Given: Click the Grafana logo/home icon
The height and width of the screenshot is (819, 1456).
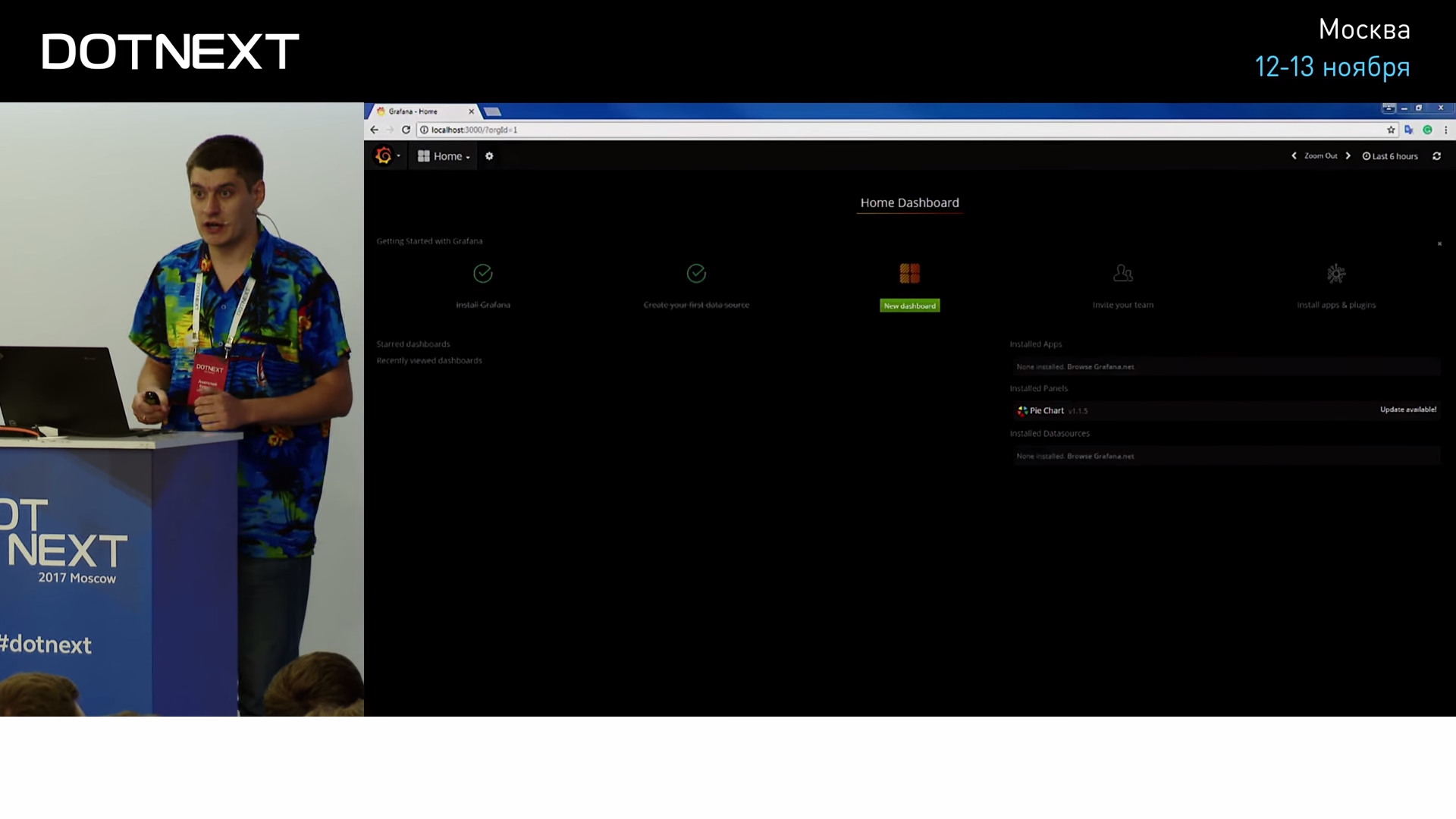Looking at the screenshot, I should [383, 156].
